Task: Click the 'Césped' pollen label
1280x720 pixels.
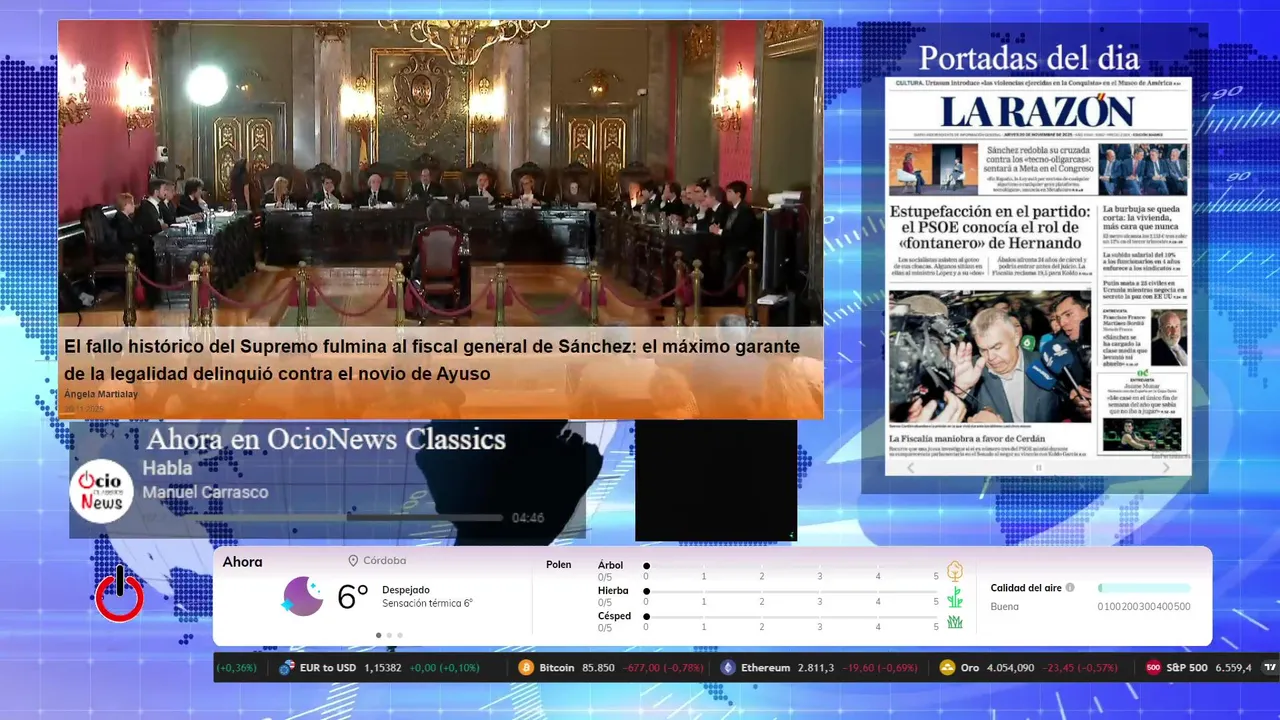Action: coord(615,616)
